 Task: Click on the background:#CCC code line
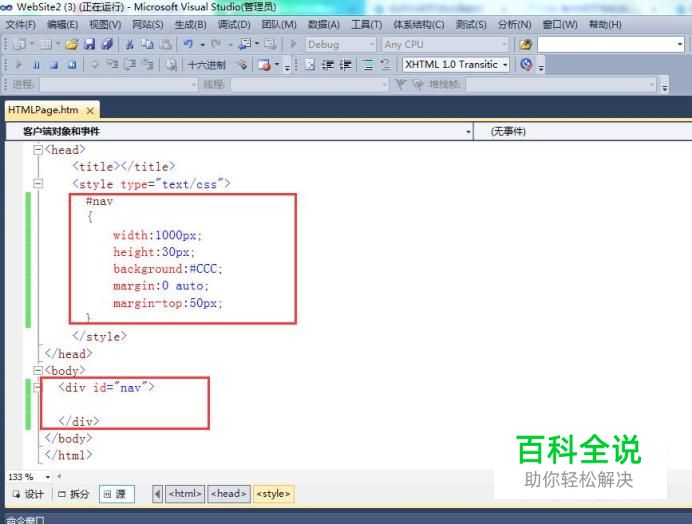pyautogui.click(x=168, y=268)
